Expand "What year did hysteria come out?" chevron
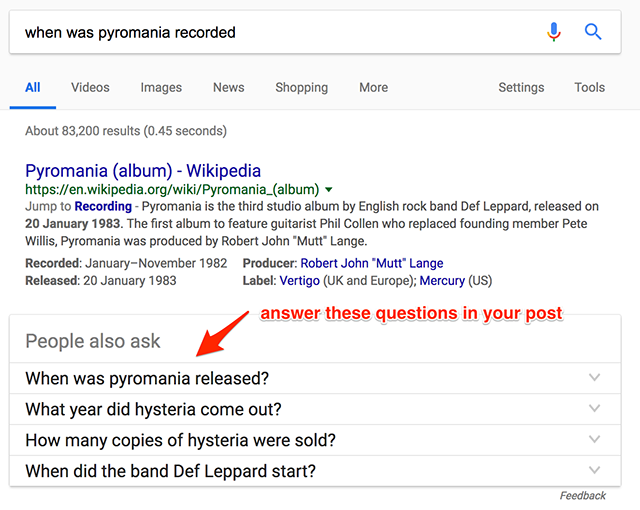Image resolution: width=640 pixels, height=510 pixels. pyautogui.click(x=594, y=408)
